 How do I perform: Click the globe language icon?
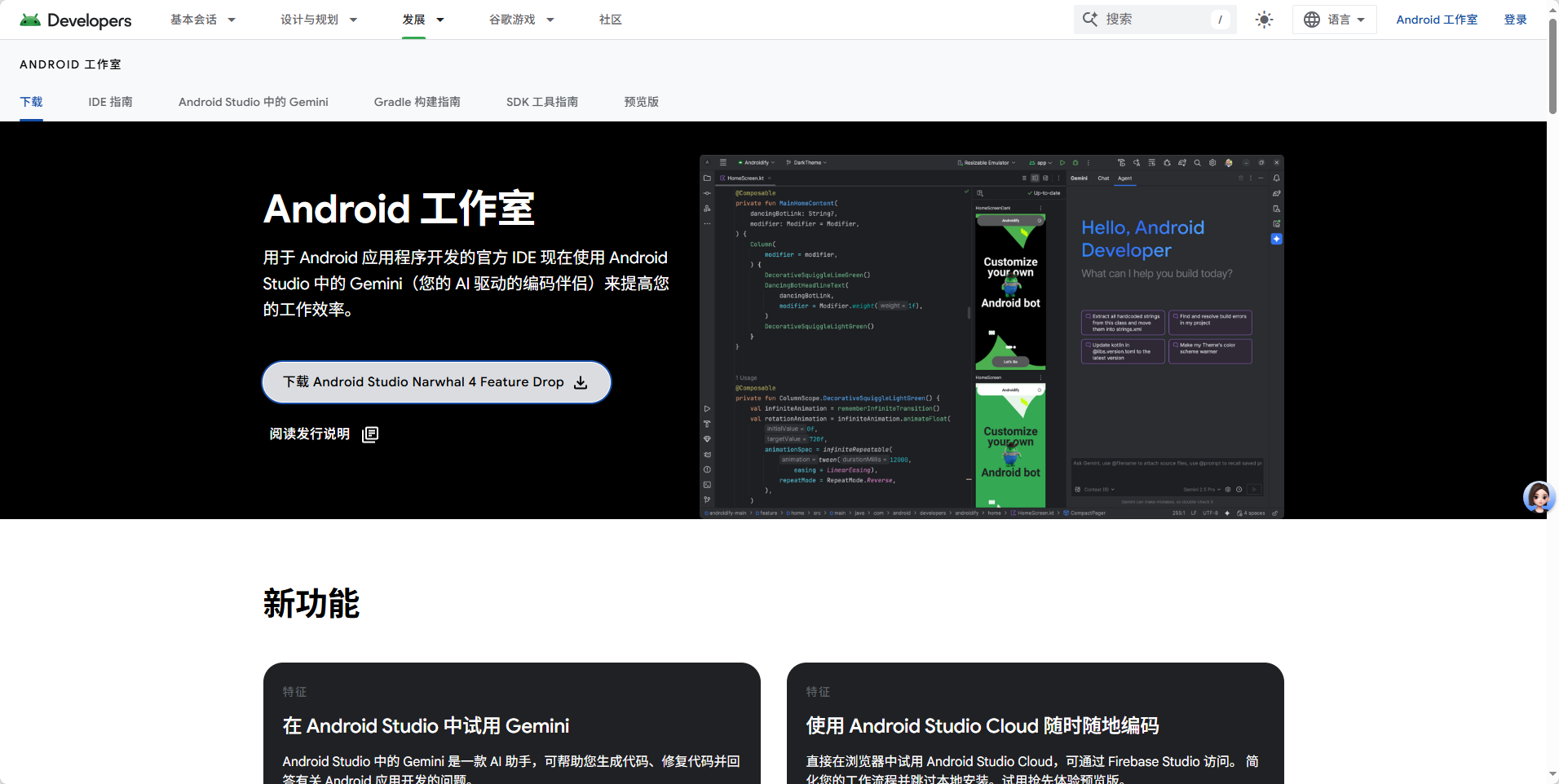point(1312,20)
